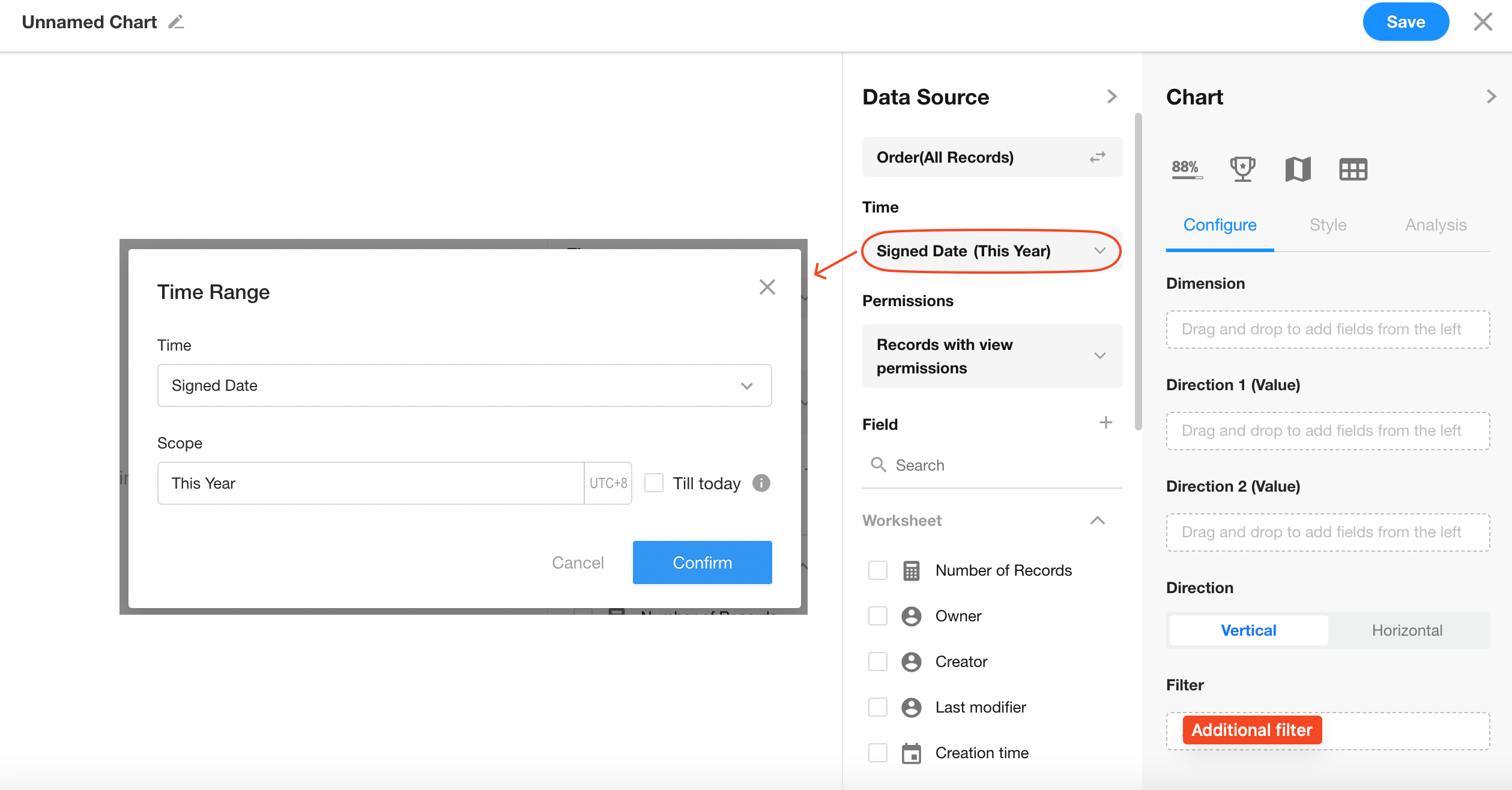
Task: Click the Save button
Action: 1405,22
